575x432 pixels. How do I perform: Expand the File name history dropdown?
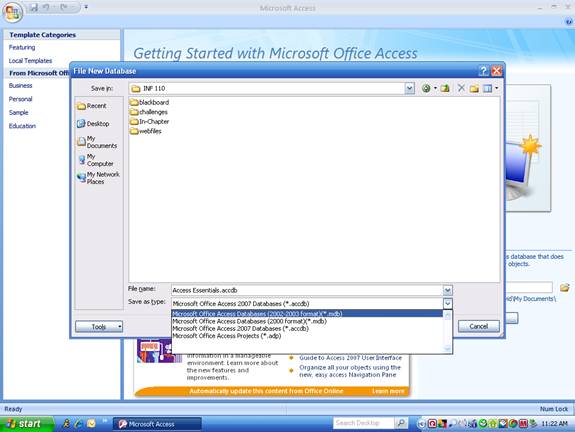(x=447, y=290)
